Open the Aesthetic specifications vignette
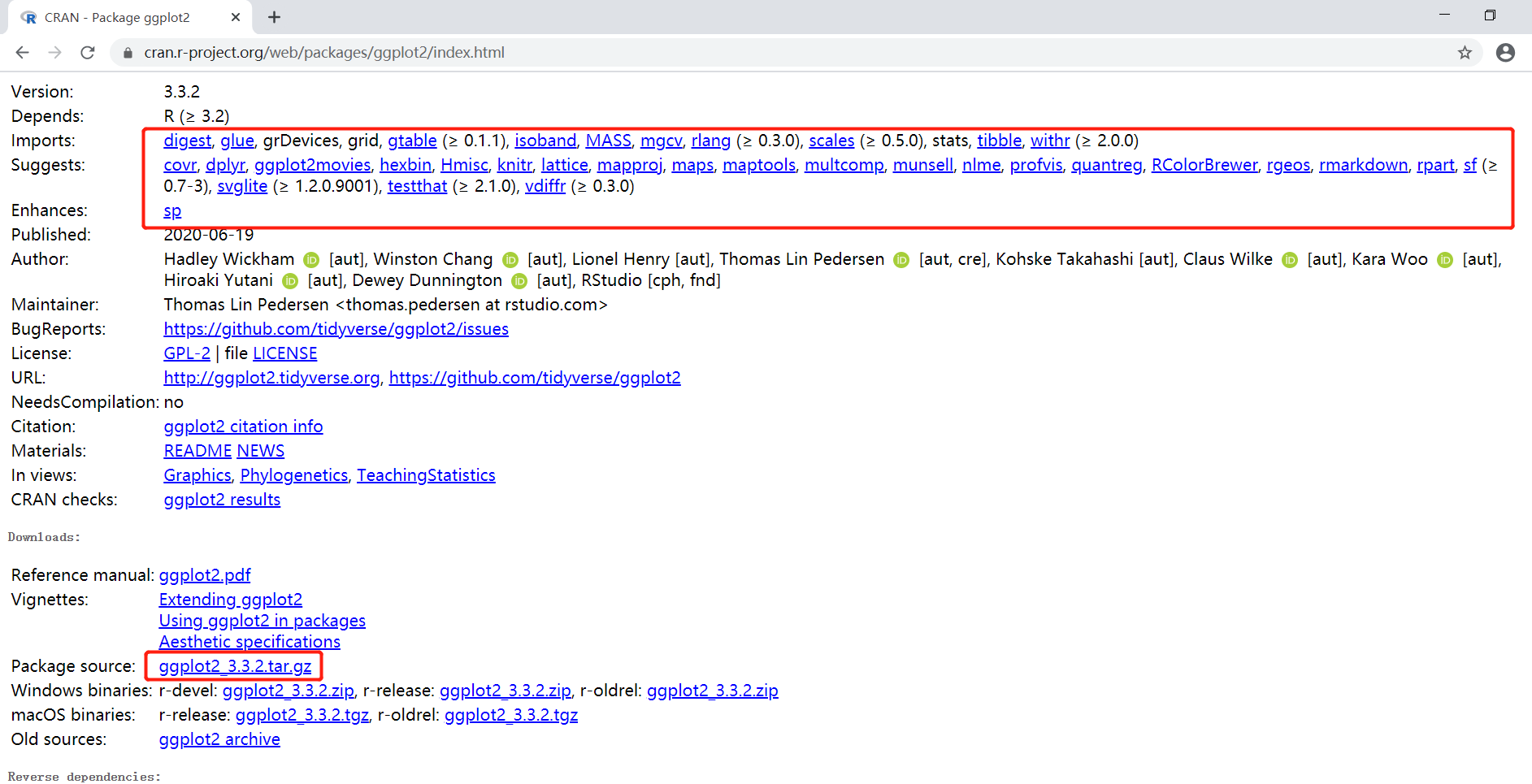 click(250, 642)
